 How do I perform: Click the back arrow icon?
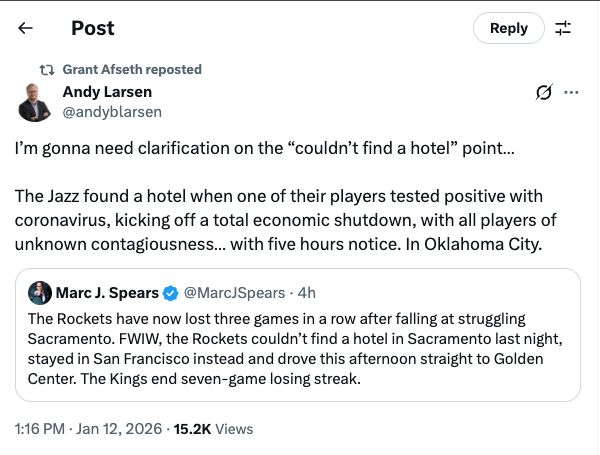point(26,28)
